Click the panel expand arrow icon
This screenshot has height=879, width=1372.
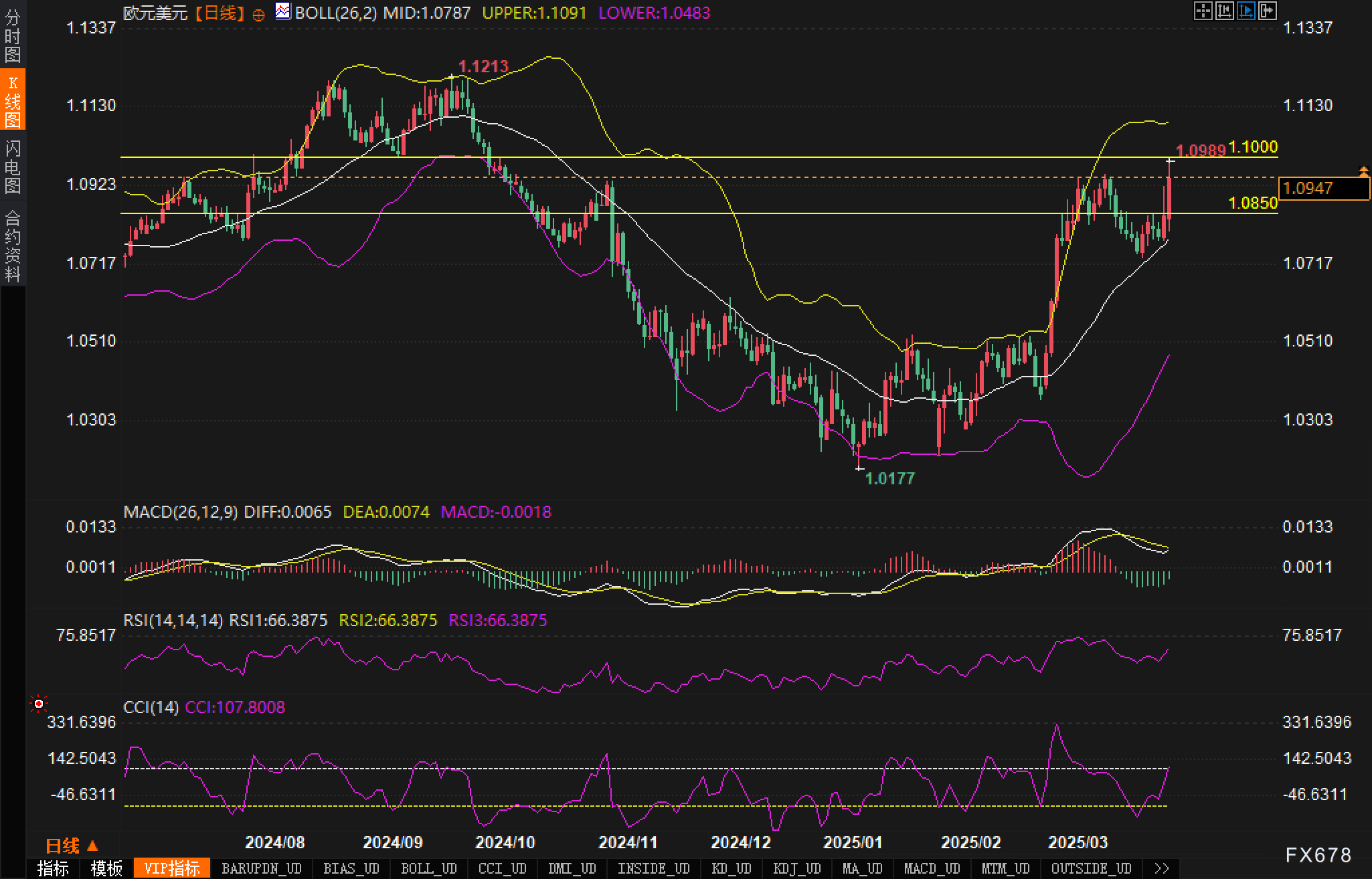[x=1267, y=11]
